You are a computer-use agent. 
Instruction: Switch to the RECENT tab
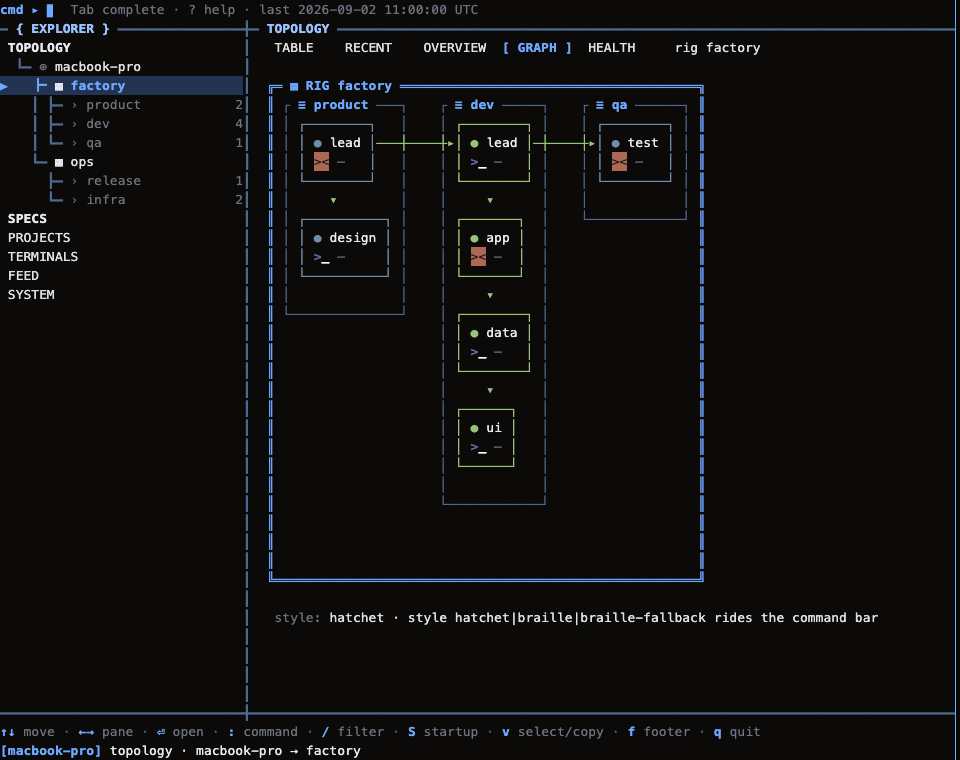coord(368,48)
